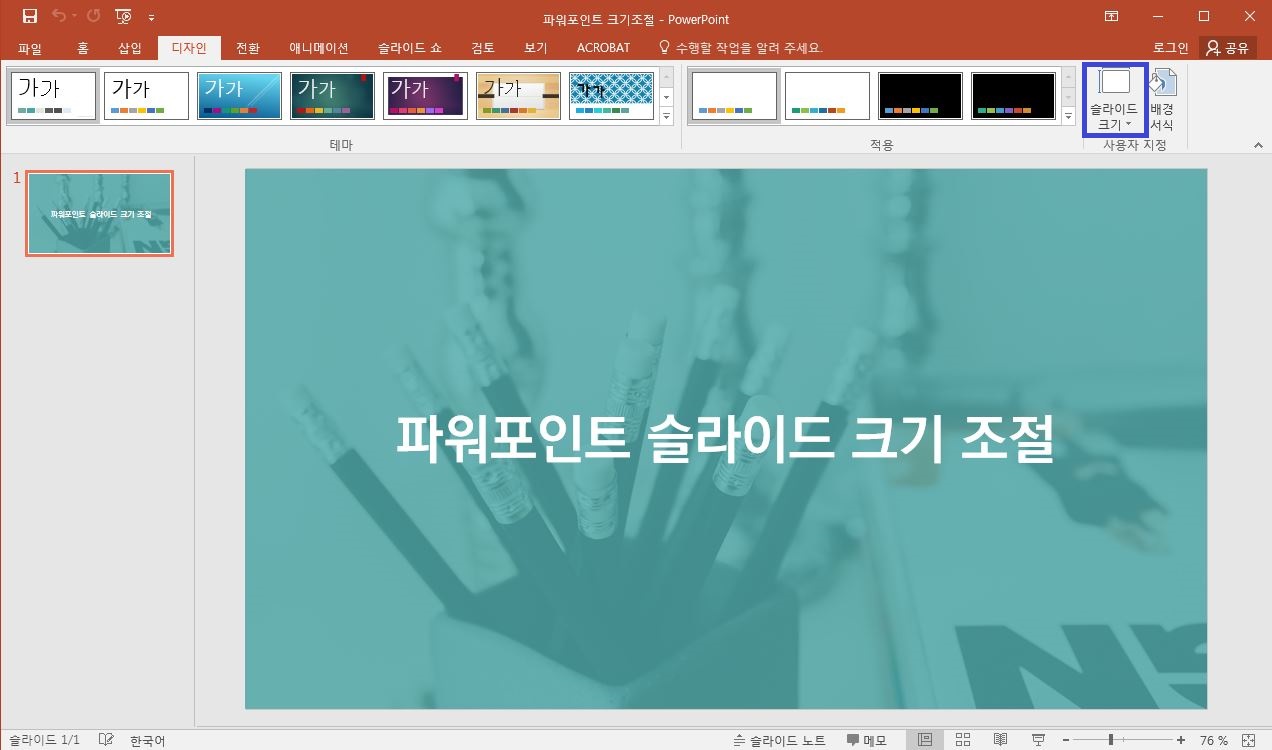Switch to Slide Sorter view icon
Image resolution: width=1272 pixels, height=750 pixels.
click(963, 740)
